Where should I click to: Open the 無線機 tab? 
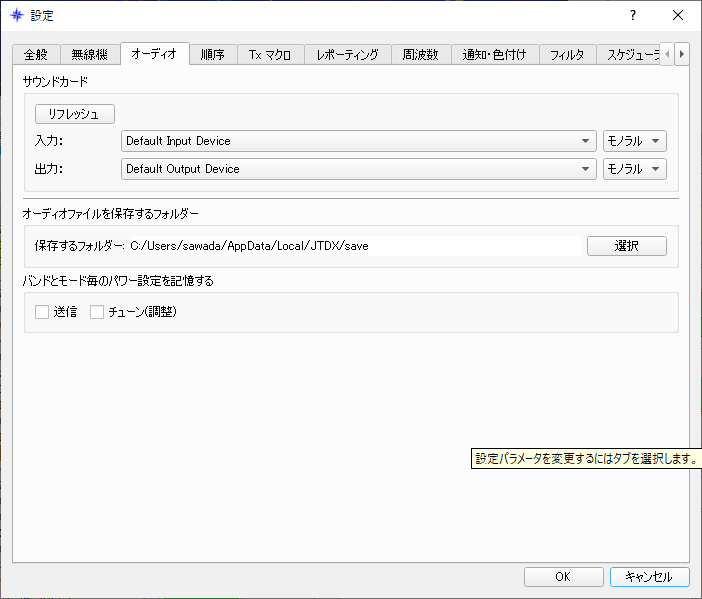pos(89,55)
